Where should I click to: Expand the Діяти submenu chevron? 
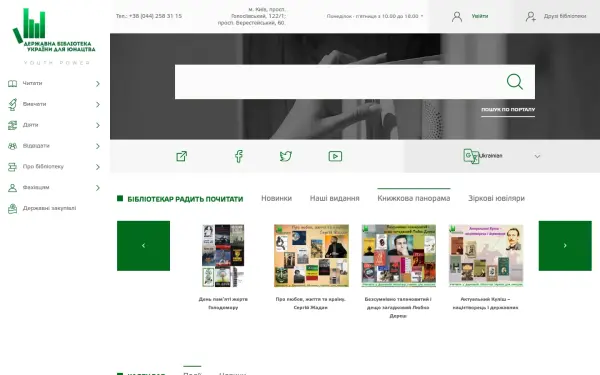98,126
